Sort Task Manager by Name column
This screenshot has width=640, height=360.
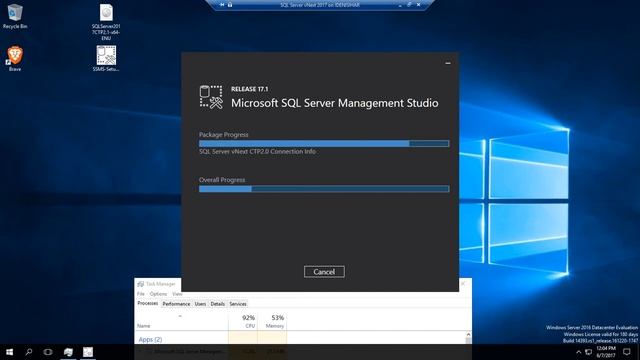[182, 322]
